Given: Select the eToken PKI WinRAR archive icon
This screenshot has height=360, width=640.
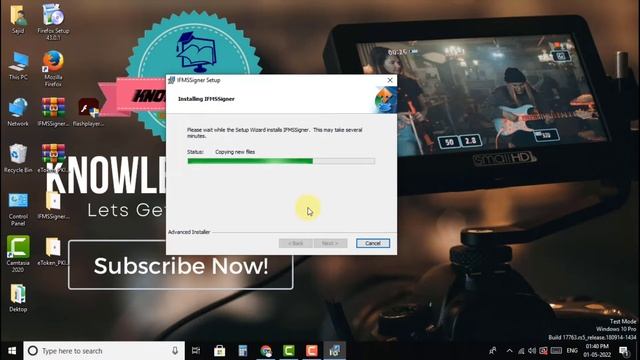Looking at the screenshot, I should [53, 158].
